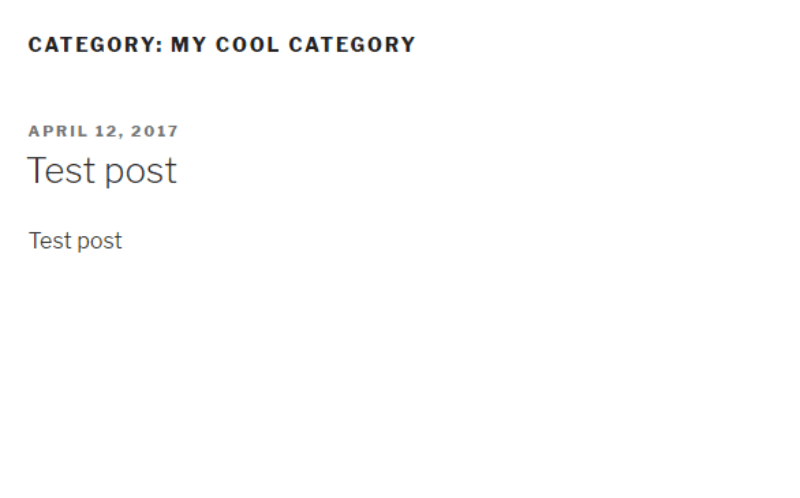
Task: Select the My Cool Category archive title text
Action: click(292, 45)
